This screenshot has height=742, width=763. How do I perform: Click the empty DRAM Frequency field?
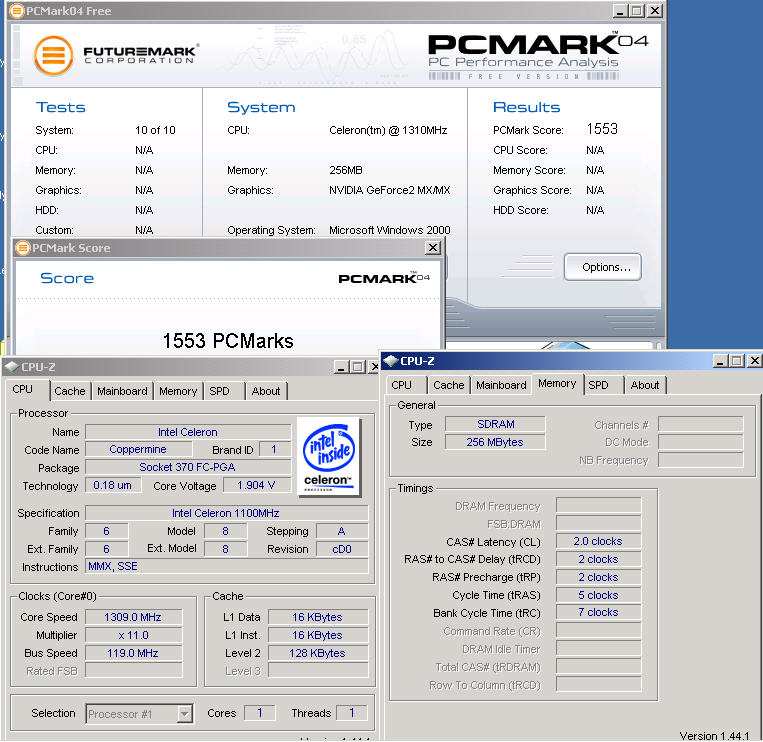pyautogui.click(x=598, y=505)
